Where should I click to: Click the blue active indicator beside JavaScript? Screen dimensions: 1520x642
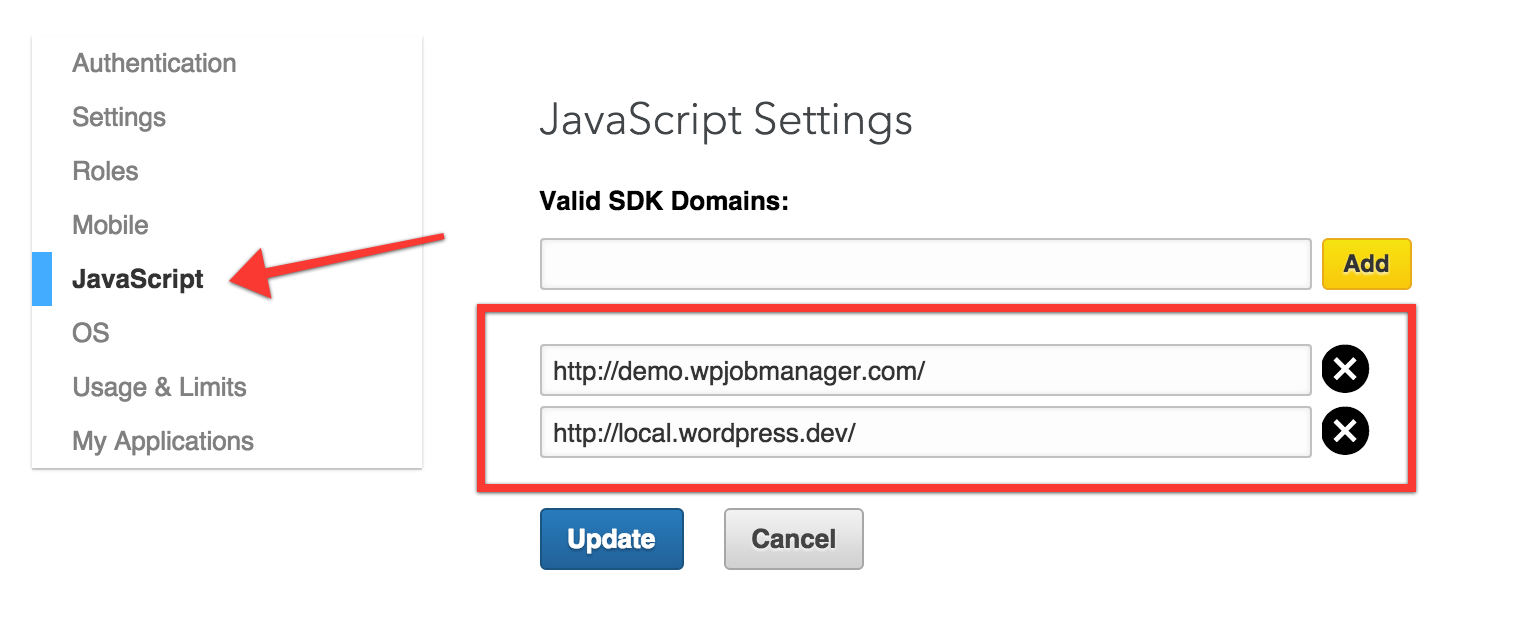pyautogui.click(x=42, y=279)
